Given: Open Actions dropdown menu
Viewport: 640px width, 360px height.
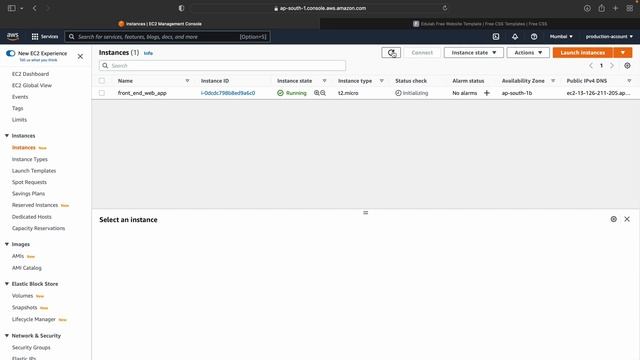Looking at the screenshot, I should click(528, 53).
